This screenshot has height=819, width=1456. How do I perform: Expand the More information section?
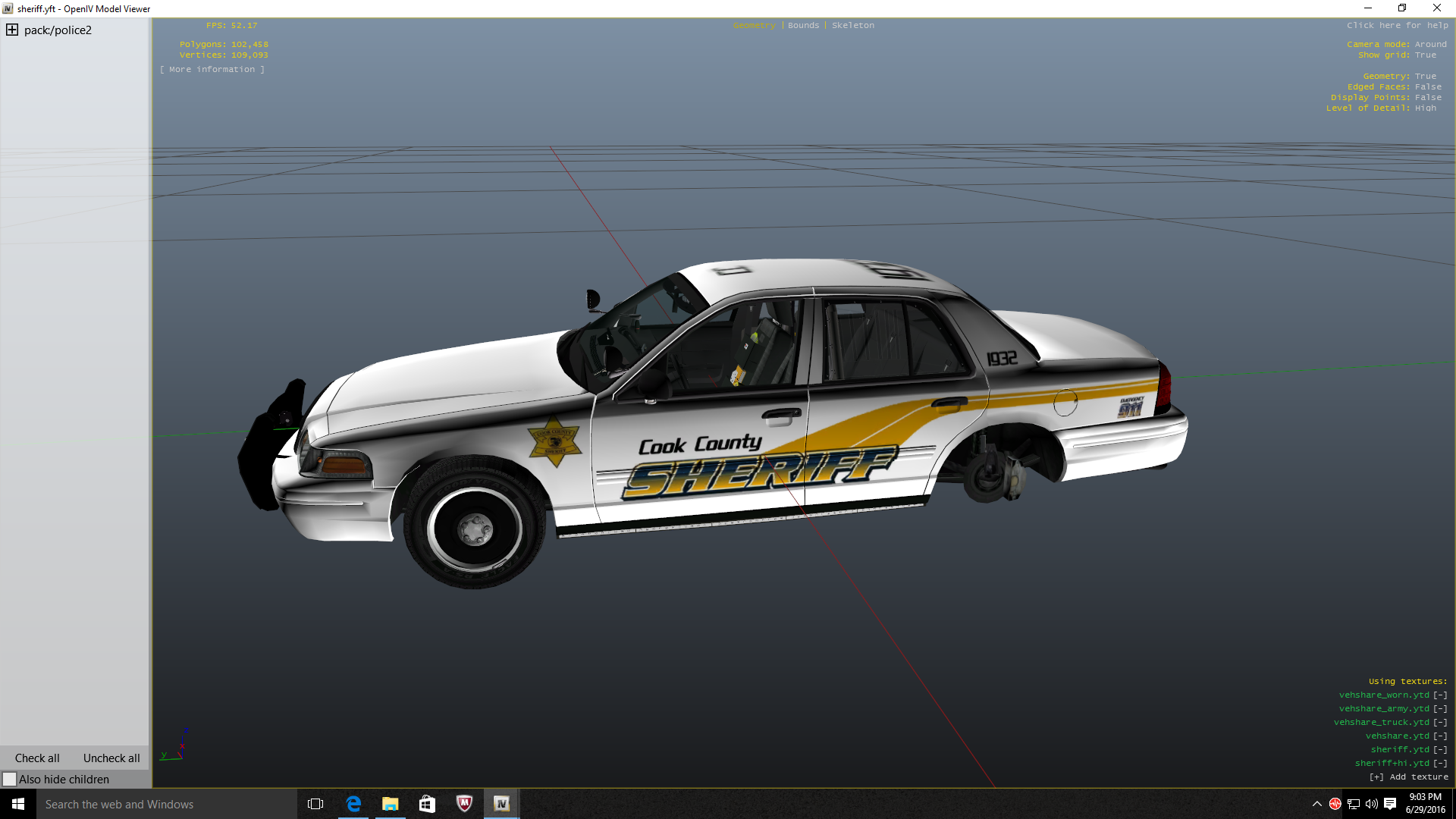[212, 69]
